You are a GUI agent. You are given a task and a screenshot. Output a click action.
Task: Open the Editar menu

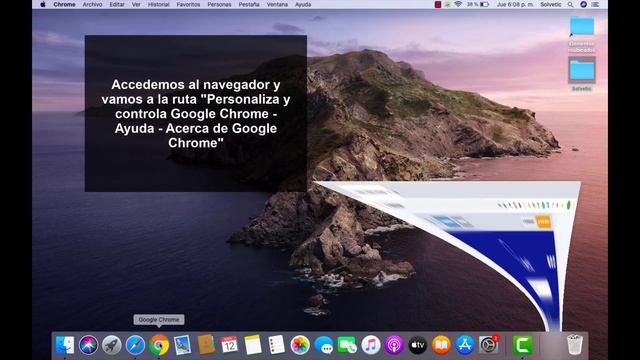tap(117, 4)
